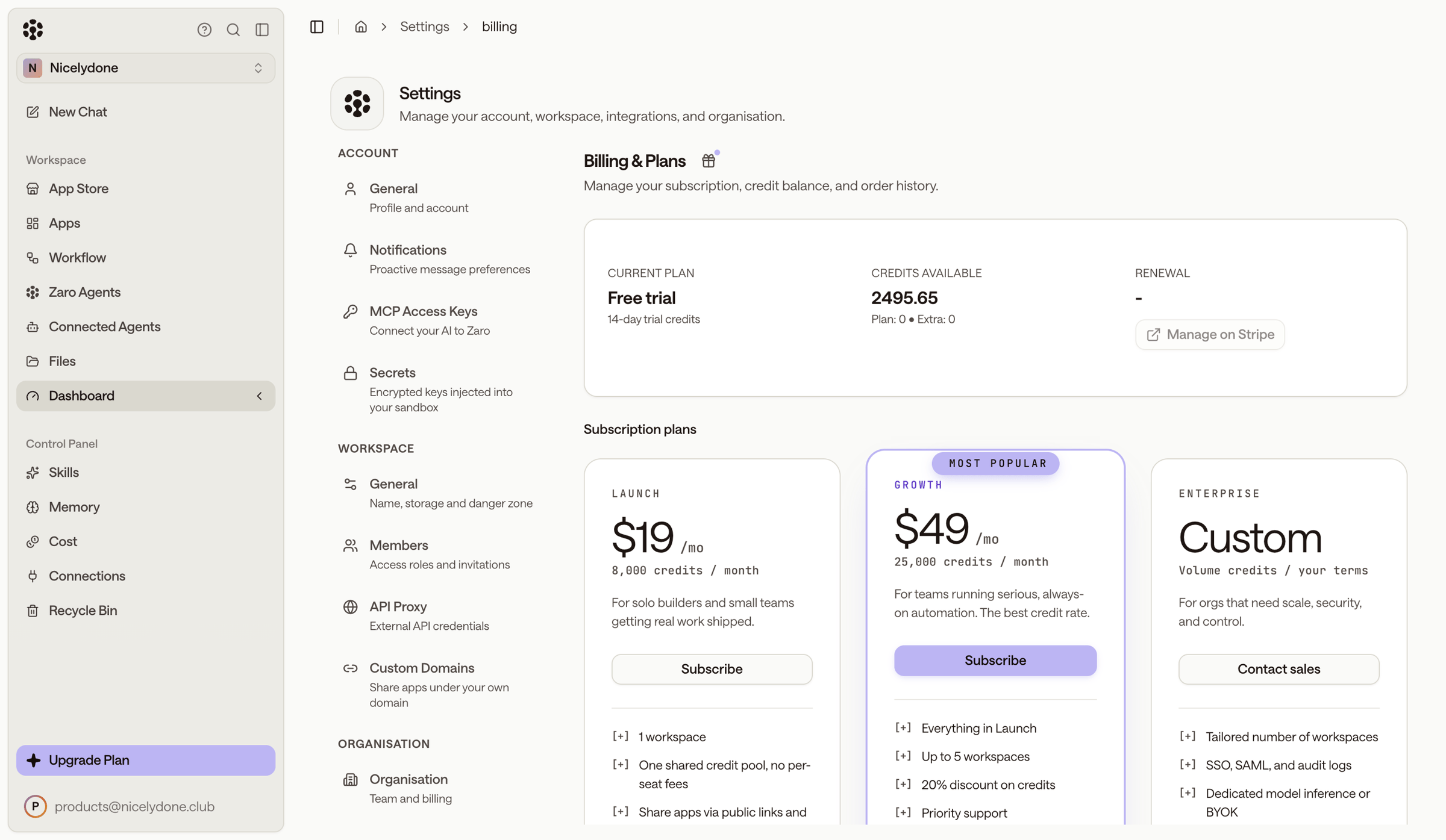Click the Zaro Agents icon
Image resolution: width=1446 pixels, height=840 pixels.
[x=33, y=292]
